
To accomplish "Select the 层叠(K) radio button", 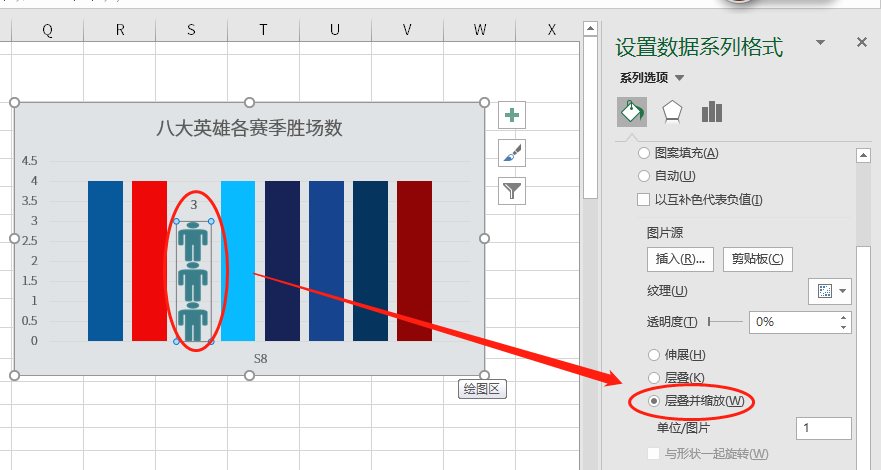I will 653,378.
